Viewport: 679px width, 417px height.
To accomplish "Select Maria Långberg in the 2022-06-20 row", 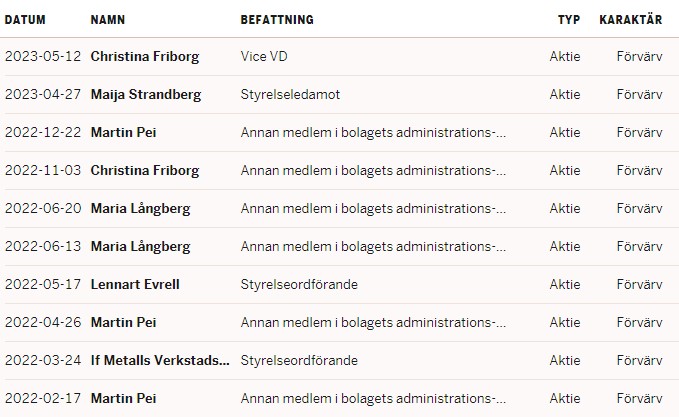I will [140, 209].
